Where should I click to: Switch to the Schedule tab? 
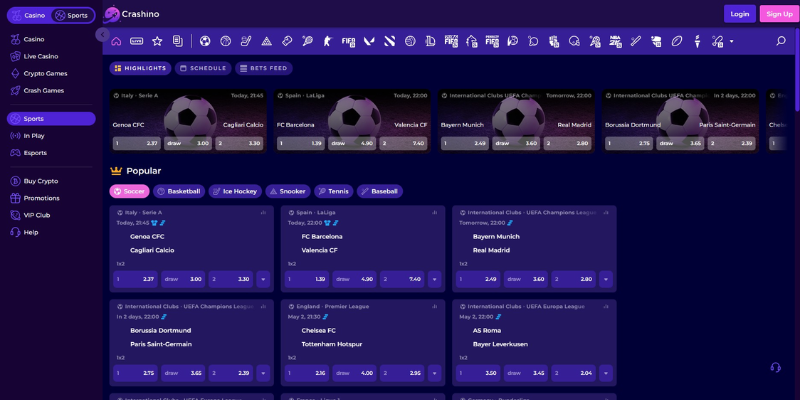(x=203, y=68)
